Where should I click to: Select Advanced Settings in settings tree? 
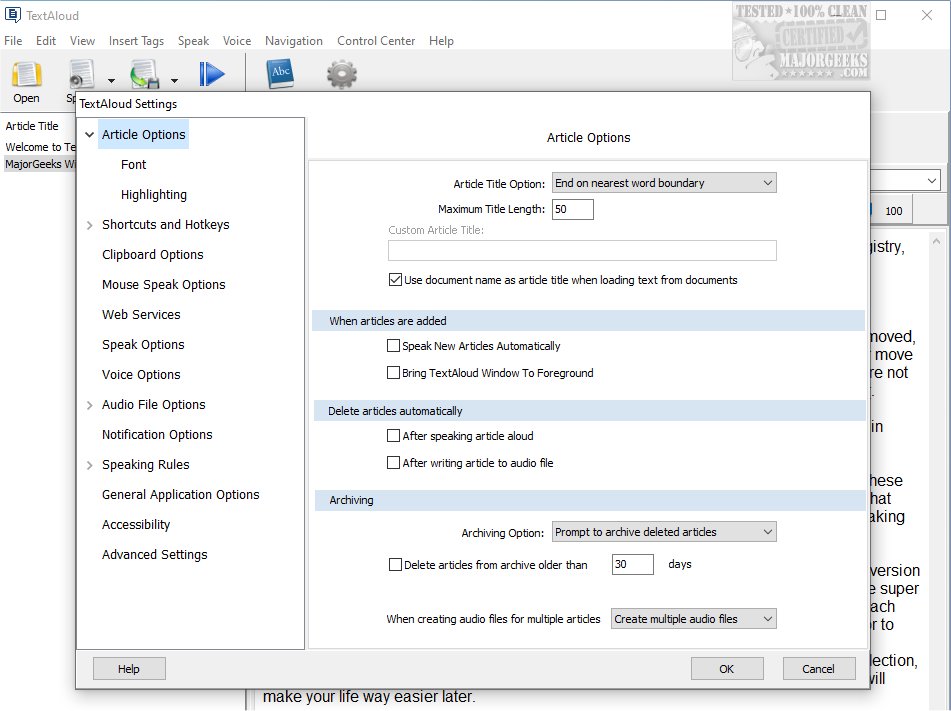click(154, 554)
